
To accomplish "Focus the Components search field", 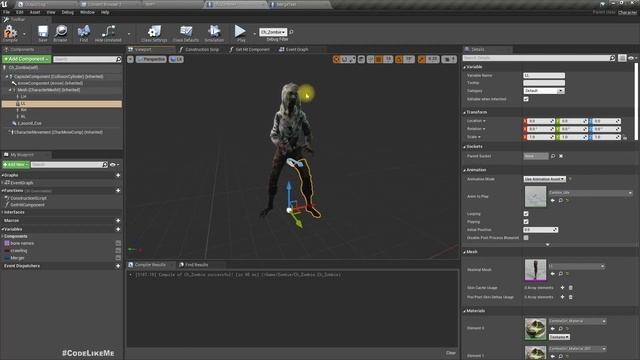I will click(x=85, y=59).
